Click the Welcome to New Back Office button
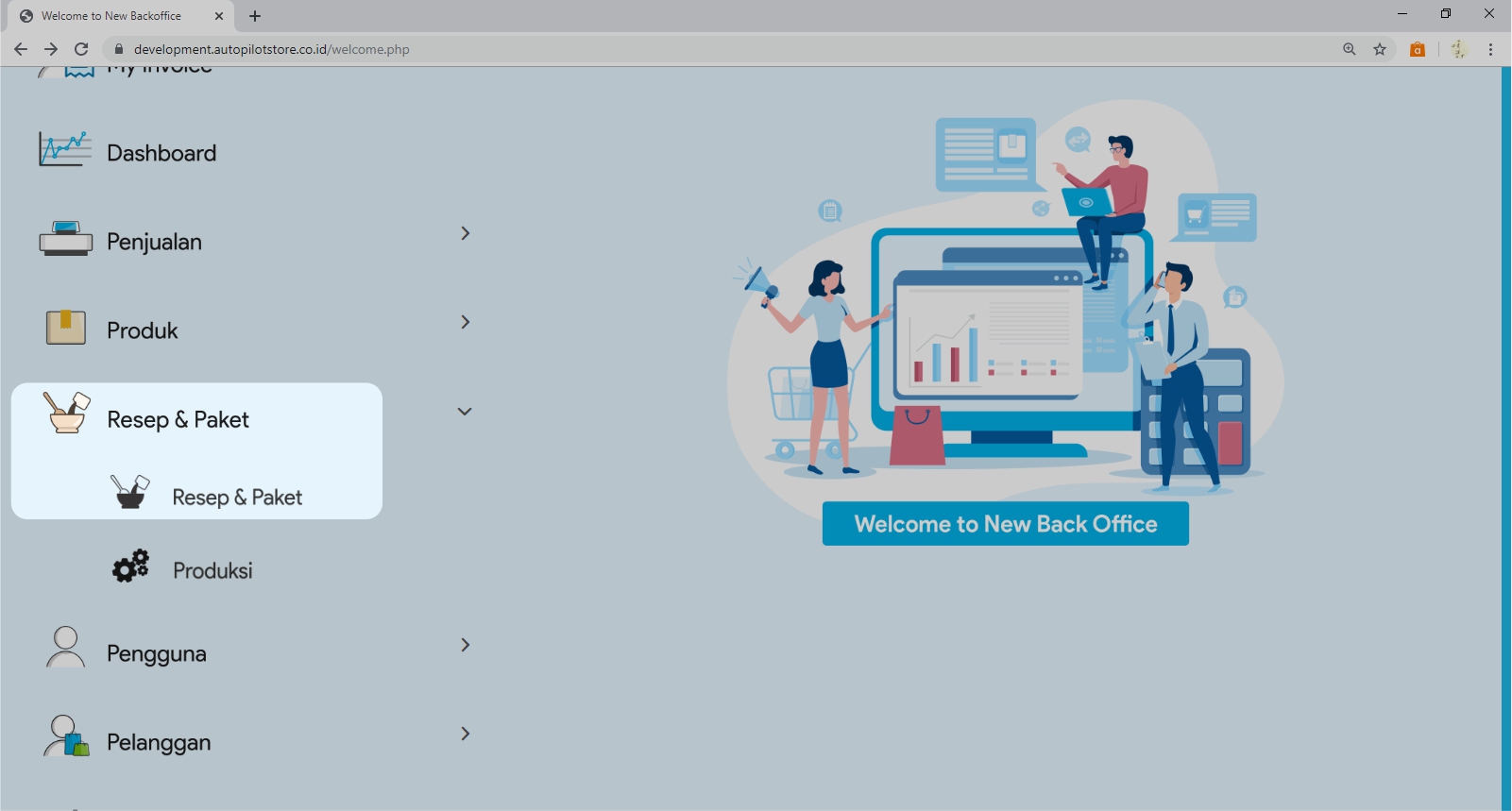 click(x=1005, y=524)
